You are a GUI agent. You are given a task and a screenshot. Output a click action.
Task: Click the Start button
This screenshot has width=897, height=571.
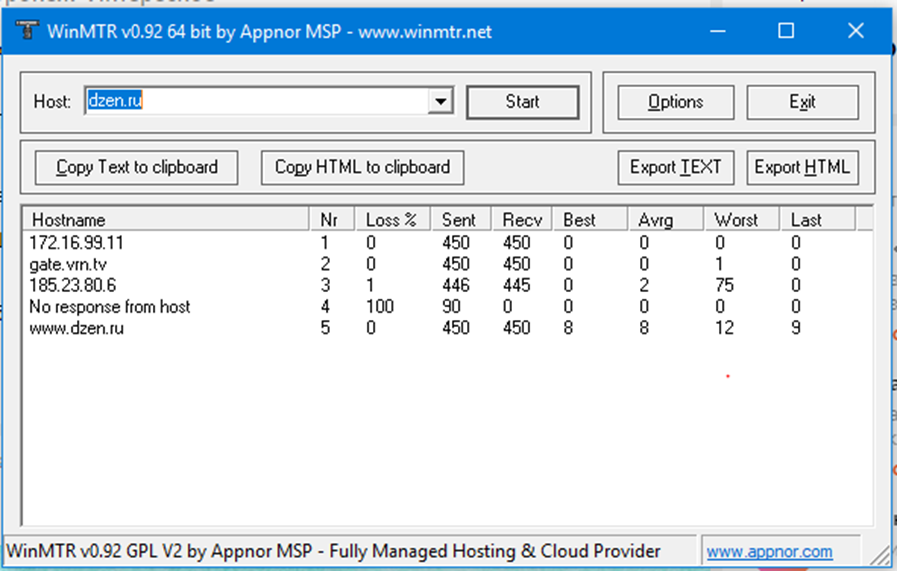[x=522, y=102]
